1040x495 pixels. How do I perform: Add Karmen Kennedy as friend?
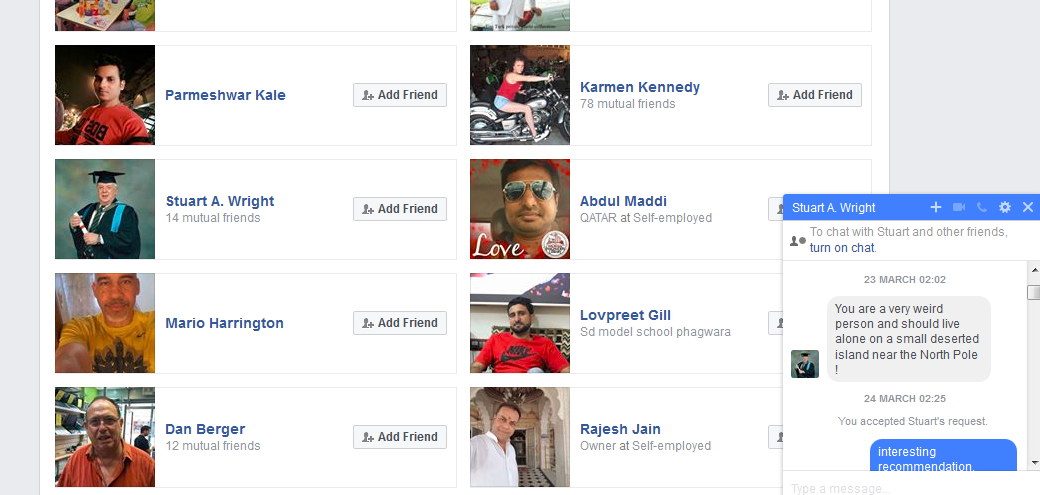click(x=814, y=95)
